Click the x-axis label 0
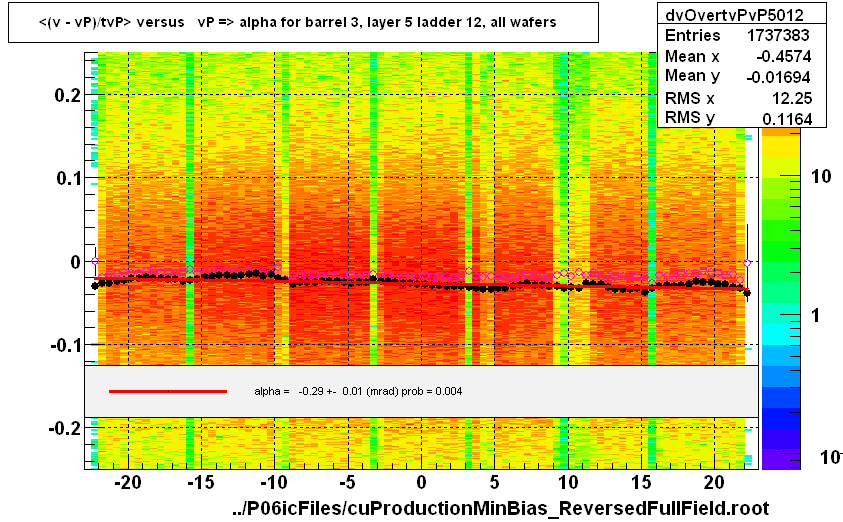843x522 pixels. point(422,482)
